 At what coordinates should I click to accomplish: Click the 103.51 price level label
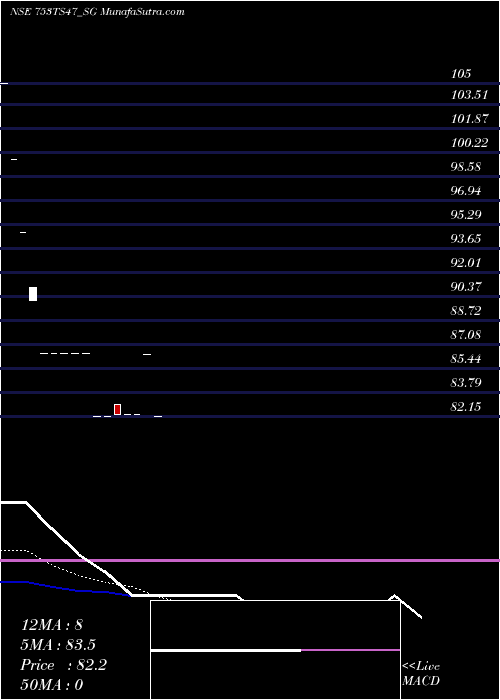click(469, 95)
